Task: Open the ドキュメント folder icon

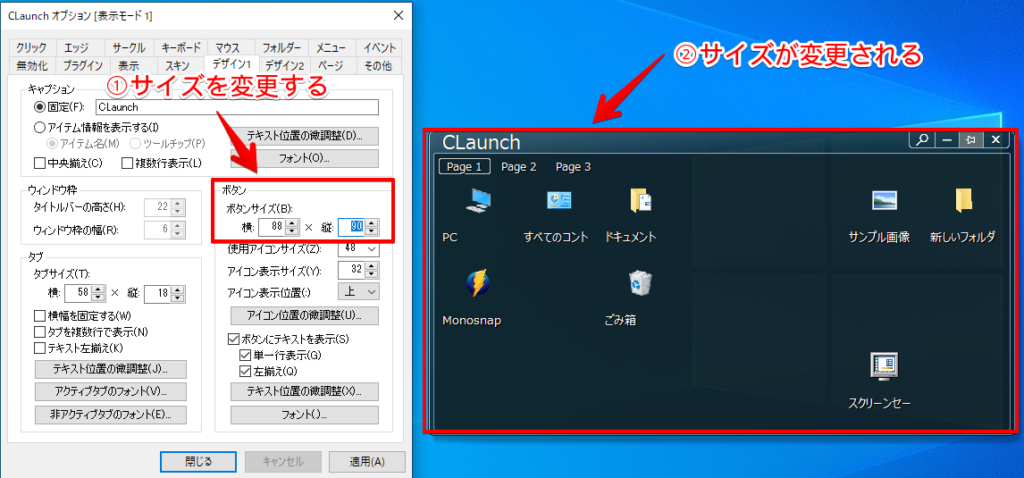Action: pyautogui.click(x=640, y=200)
